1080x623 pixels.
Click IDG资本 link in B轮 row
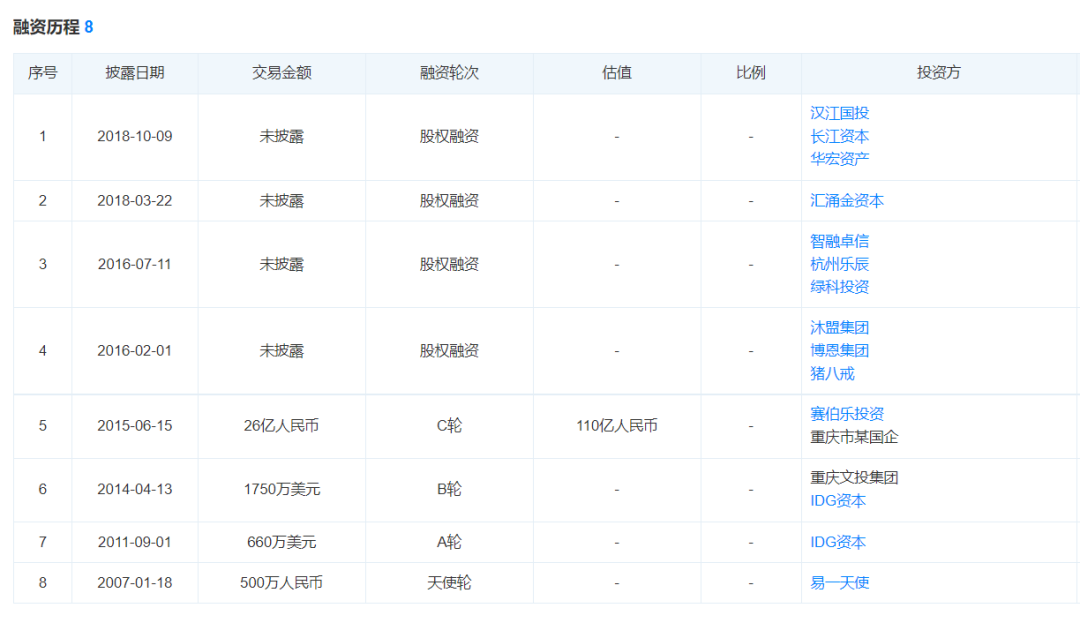click(837, 501)
